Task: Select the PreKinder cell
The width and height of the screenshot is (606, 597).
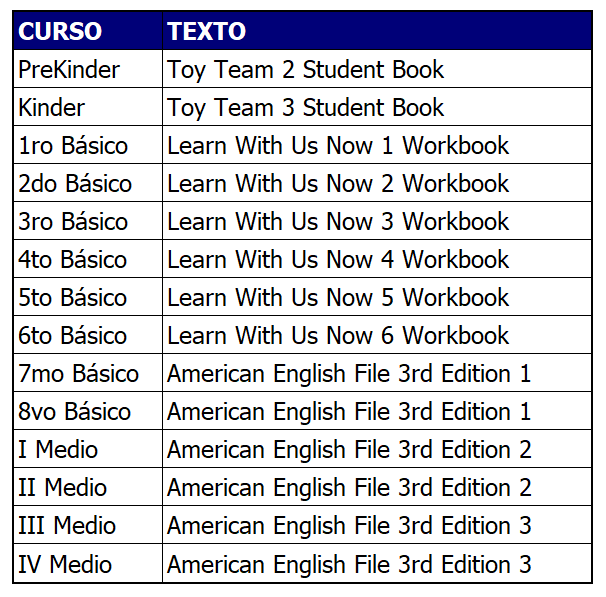Action: click(69, 70)
